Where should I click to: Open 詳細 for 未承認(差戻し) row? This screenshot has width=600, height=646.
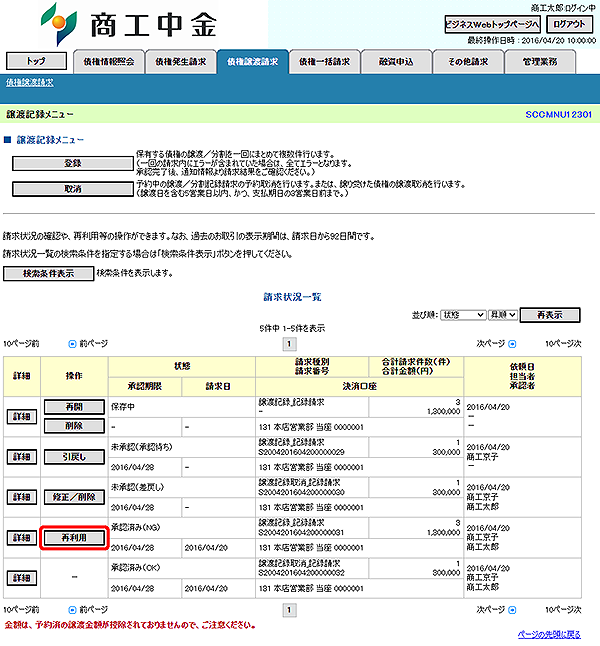22,497
